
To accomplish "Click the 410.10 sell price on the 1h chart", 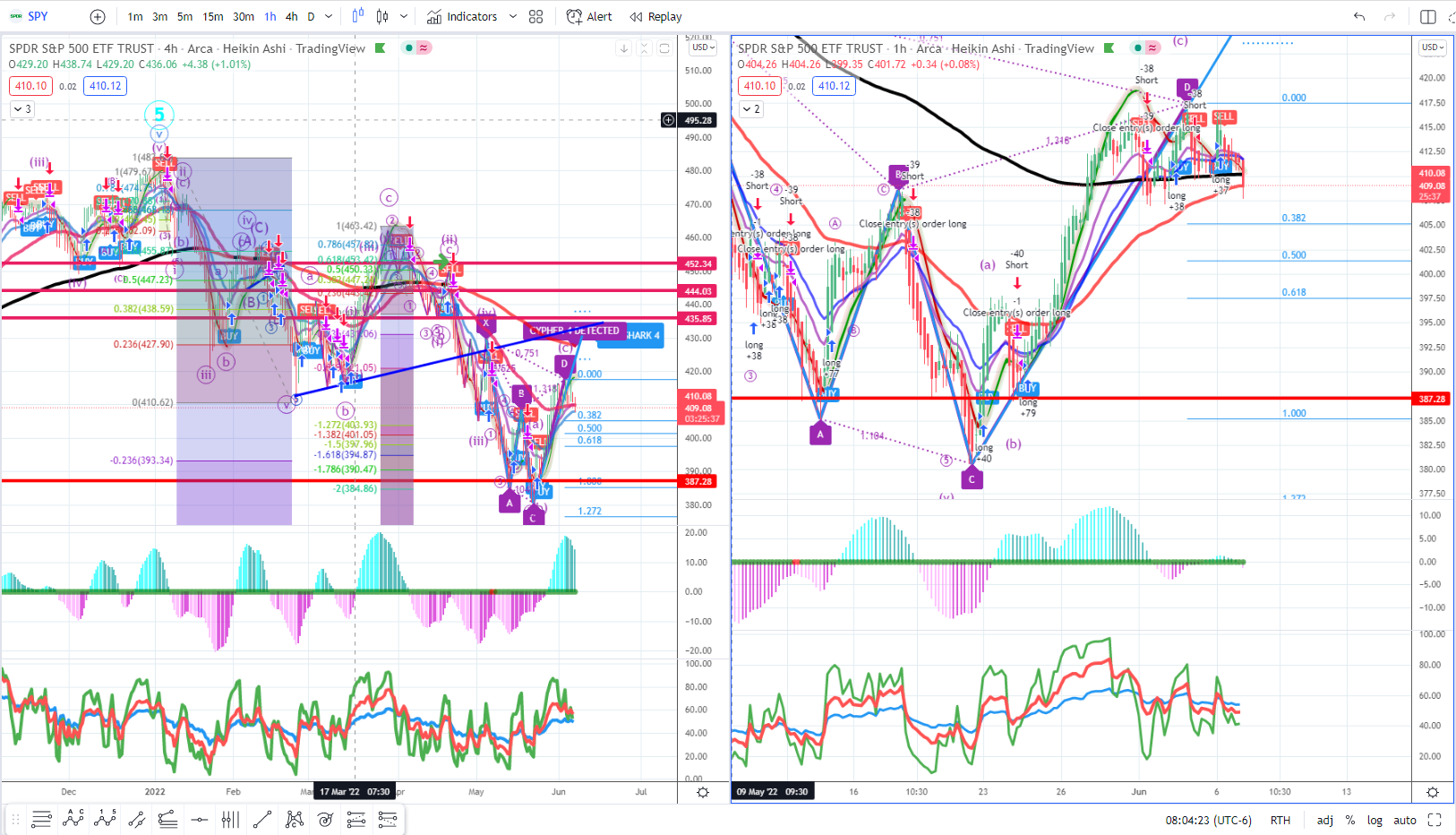I will 760,86.
